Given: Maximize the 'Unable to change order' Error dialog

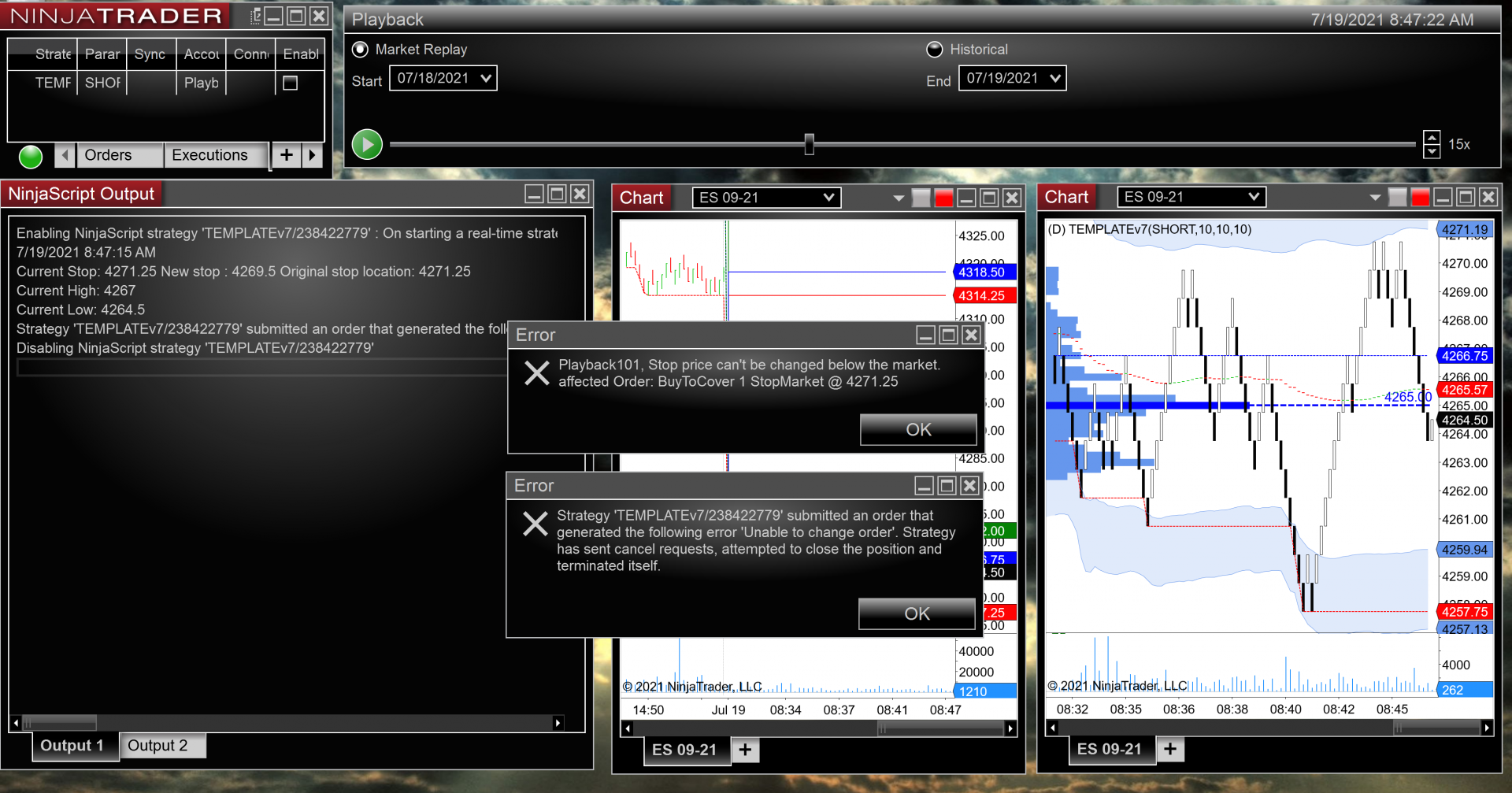Looking at the screenshot, I should tap(947, 486).
